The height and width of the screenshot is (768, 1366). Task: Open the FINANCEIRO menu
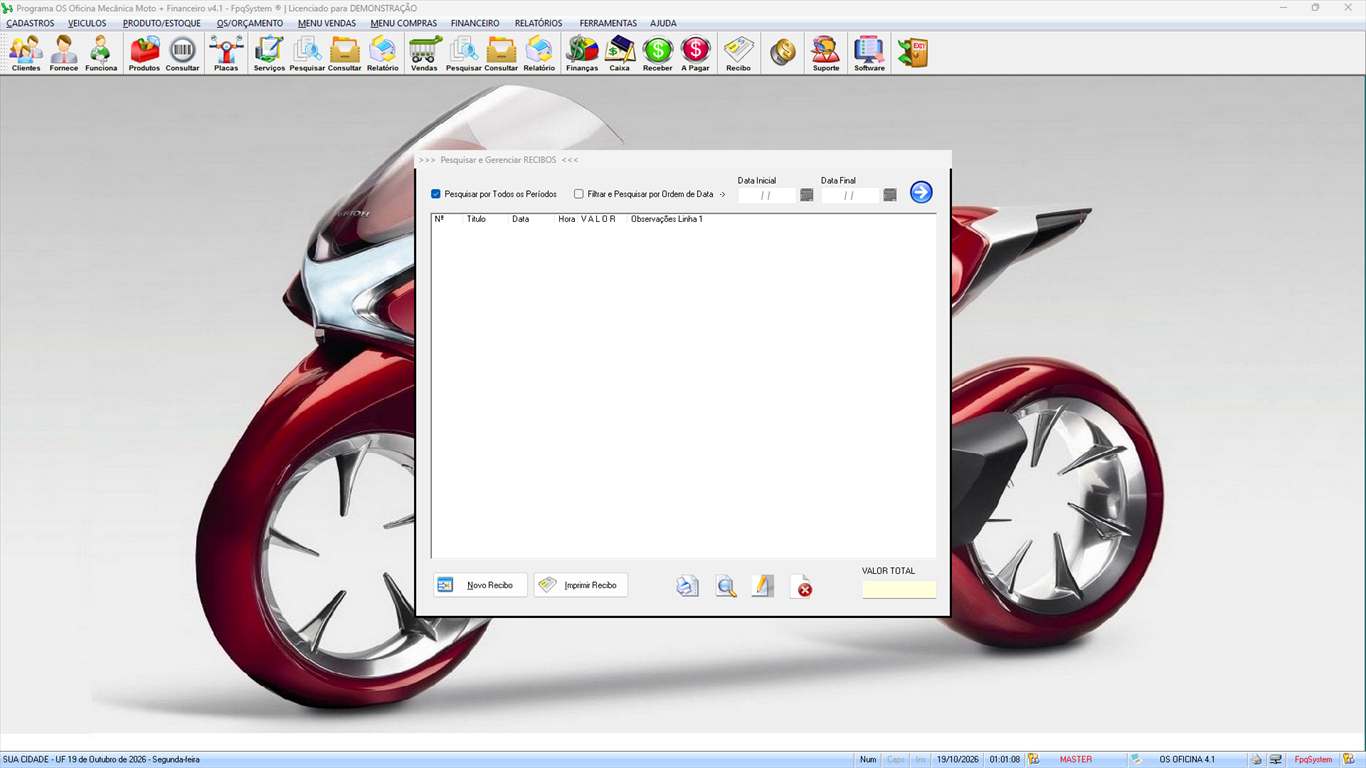coord(475,23)
